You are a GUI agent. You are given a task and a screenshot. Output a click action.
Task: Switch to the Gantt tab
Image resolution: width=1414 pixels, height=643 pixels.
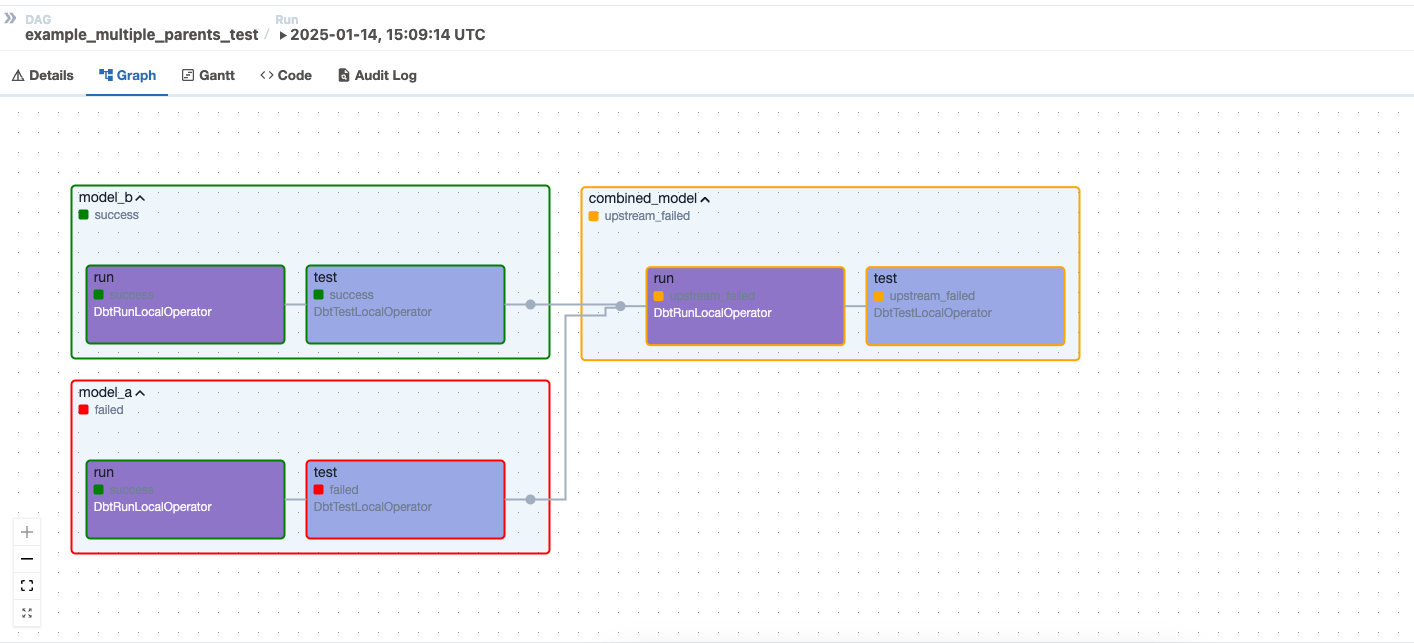208,75
